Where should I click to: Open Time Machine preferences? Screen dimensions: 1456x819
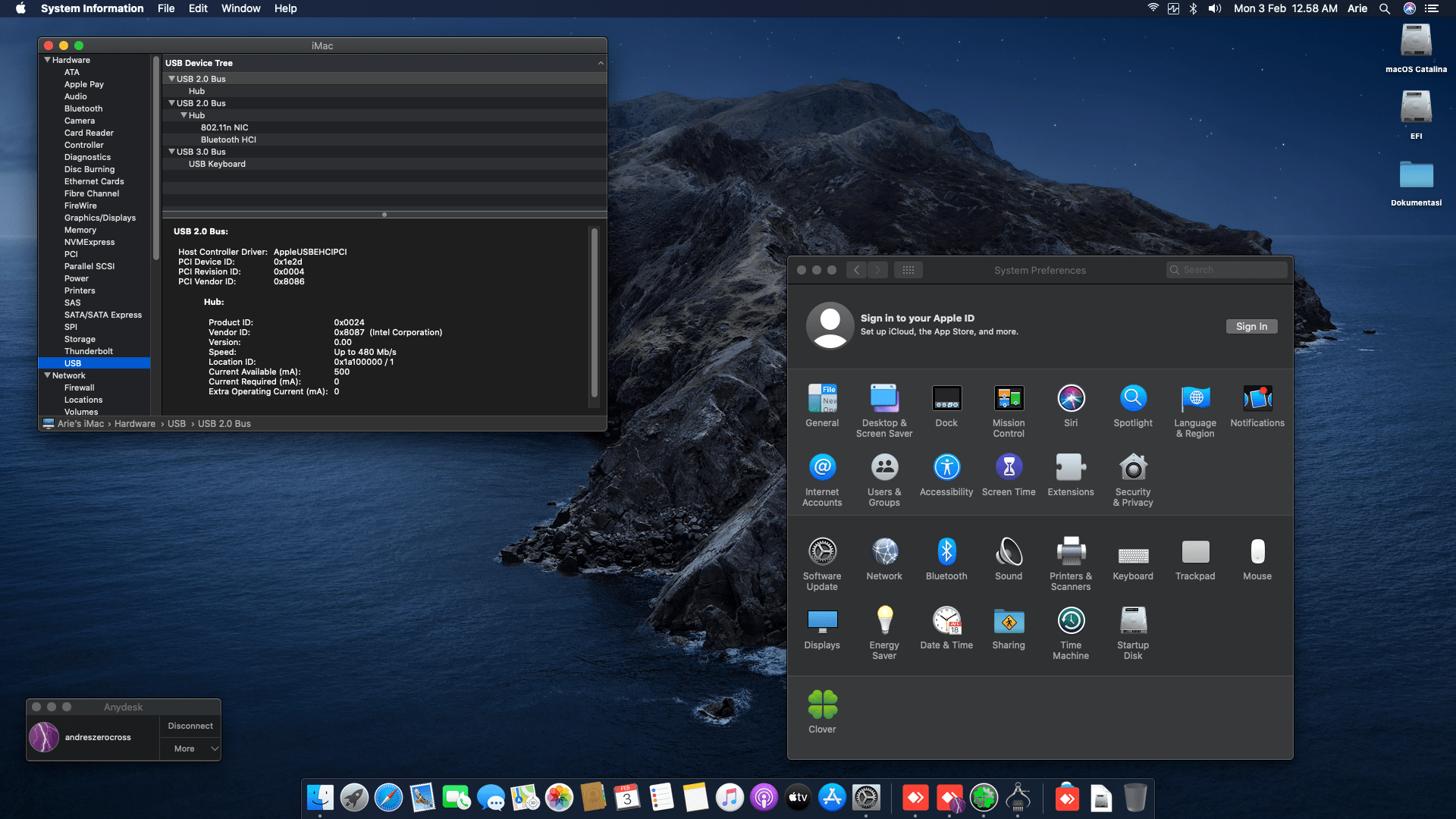[1071, 622]
